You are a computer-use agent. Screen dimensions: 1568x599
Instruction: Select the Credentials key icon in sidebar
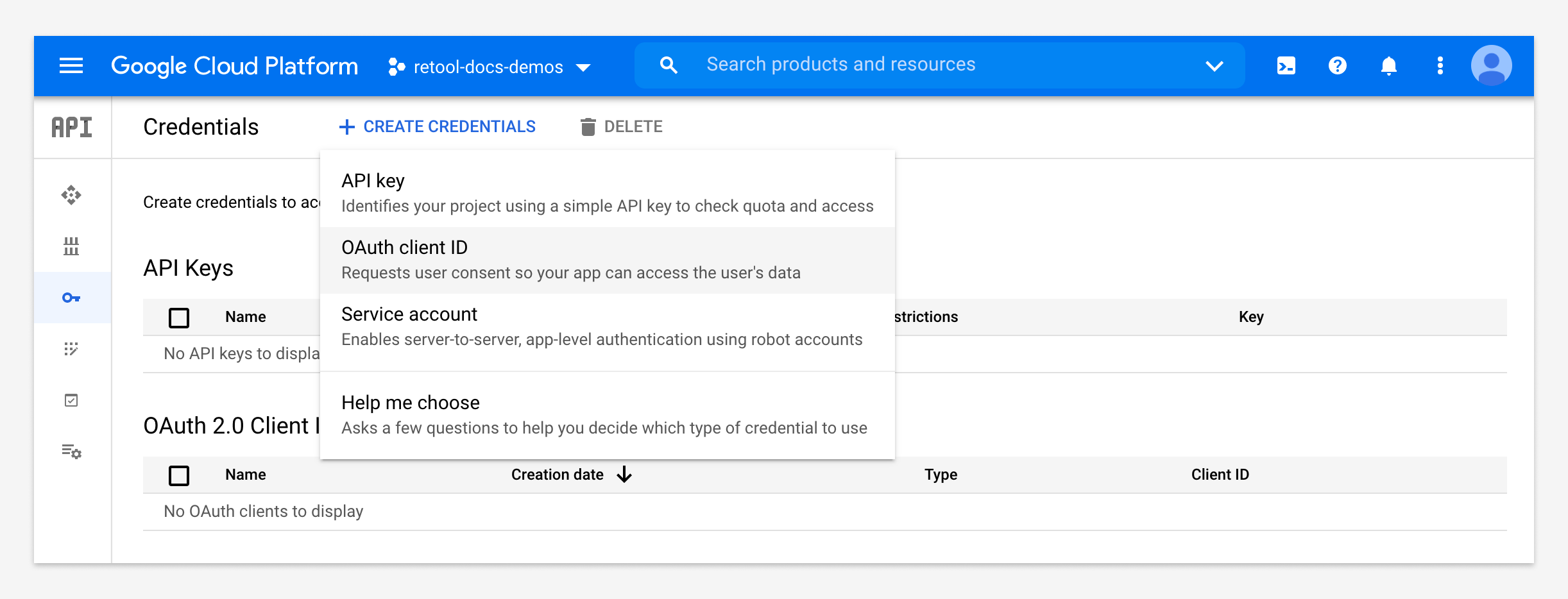[x=71, y=298]
